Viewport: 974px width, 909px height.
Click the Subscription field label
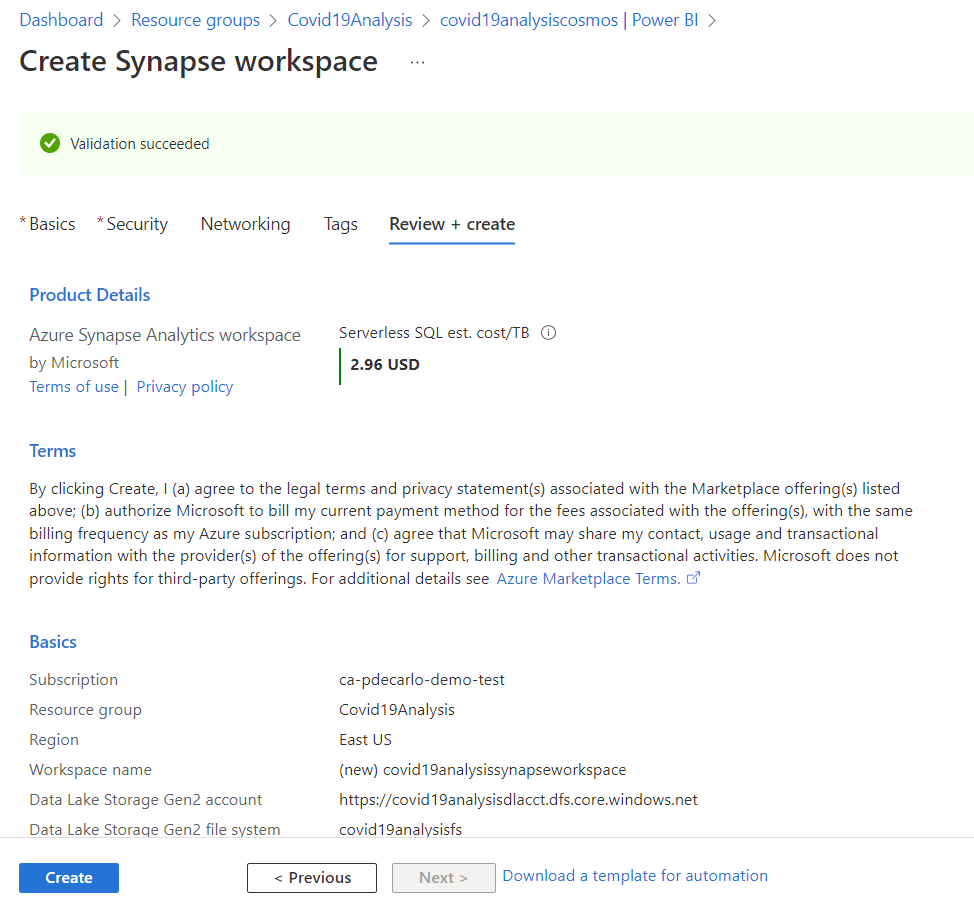pyautogui.click(x=73, y=680)
